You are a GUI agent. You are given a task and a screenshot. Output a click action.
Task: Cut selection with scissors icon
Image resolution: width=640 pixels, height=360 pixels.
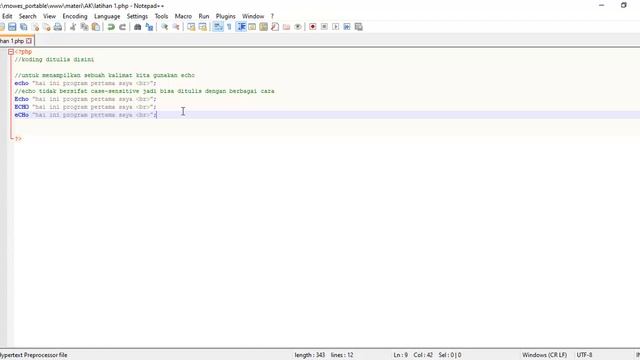73,27
